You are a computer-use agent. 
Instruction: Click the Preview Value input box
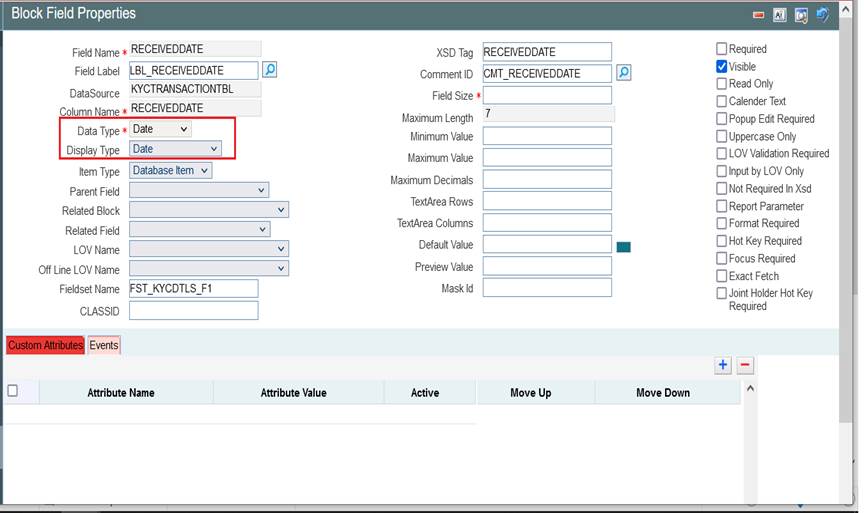tap(547, 266)
